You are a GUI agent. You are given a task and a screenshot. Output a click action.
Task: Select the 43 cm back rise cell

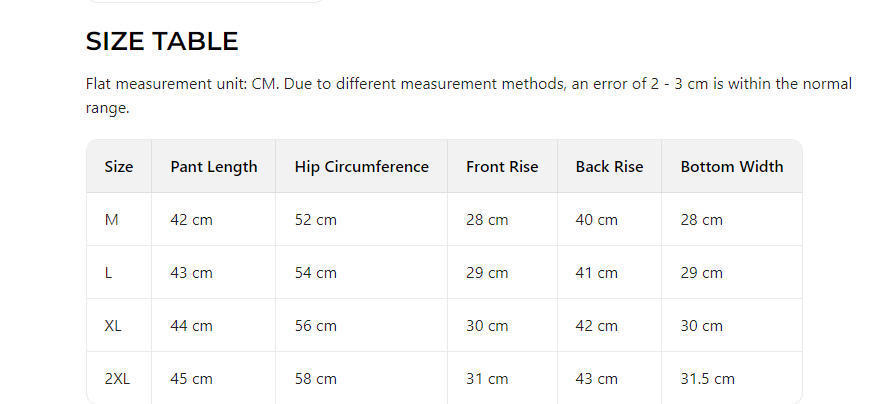click(x=597, y=379)
